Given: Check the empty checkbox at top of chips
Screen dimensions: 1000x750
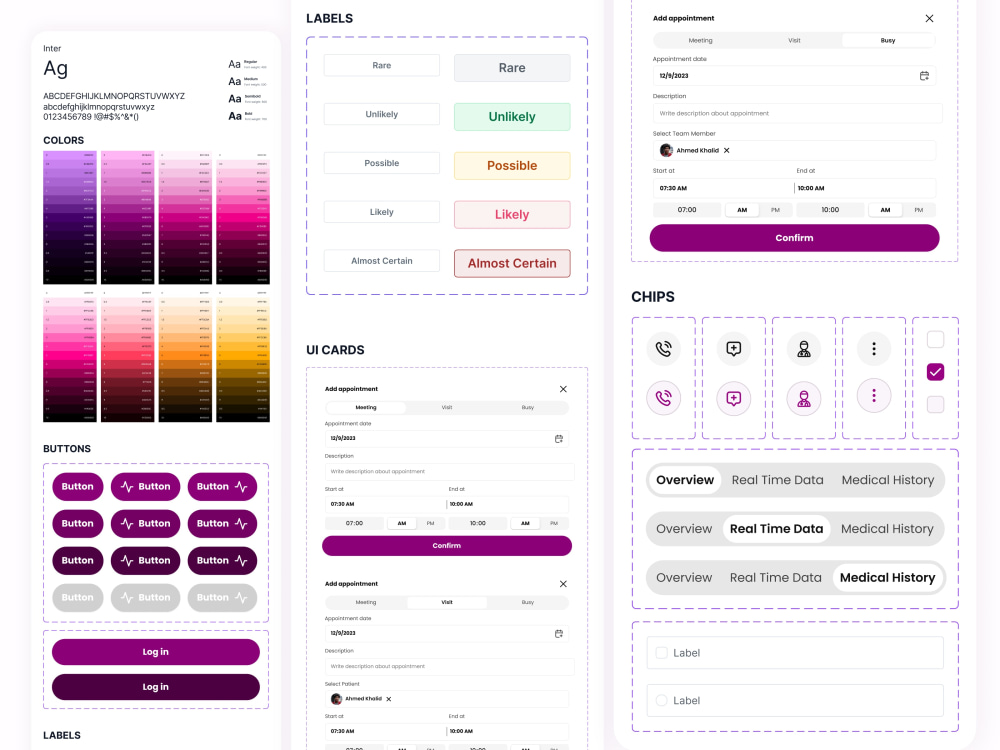Looking at the screenshot, I should point(935,339).
